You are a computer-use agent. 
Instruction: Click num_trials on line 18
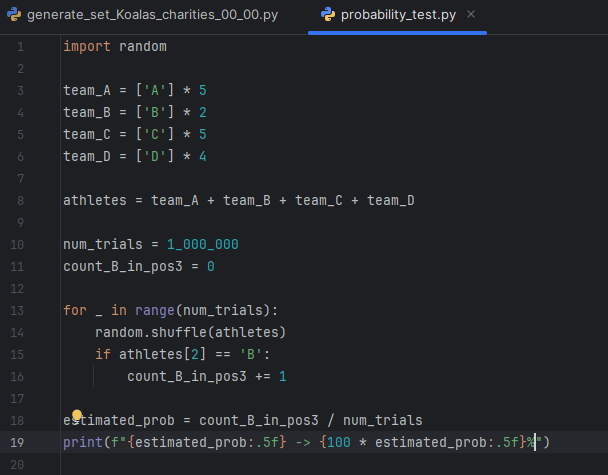383,420
